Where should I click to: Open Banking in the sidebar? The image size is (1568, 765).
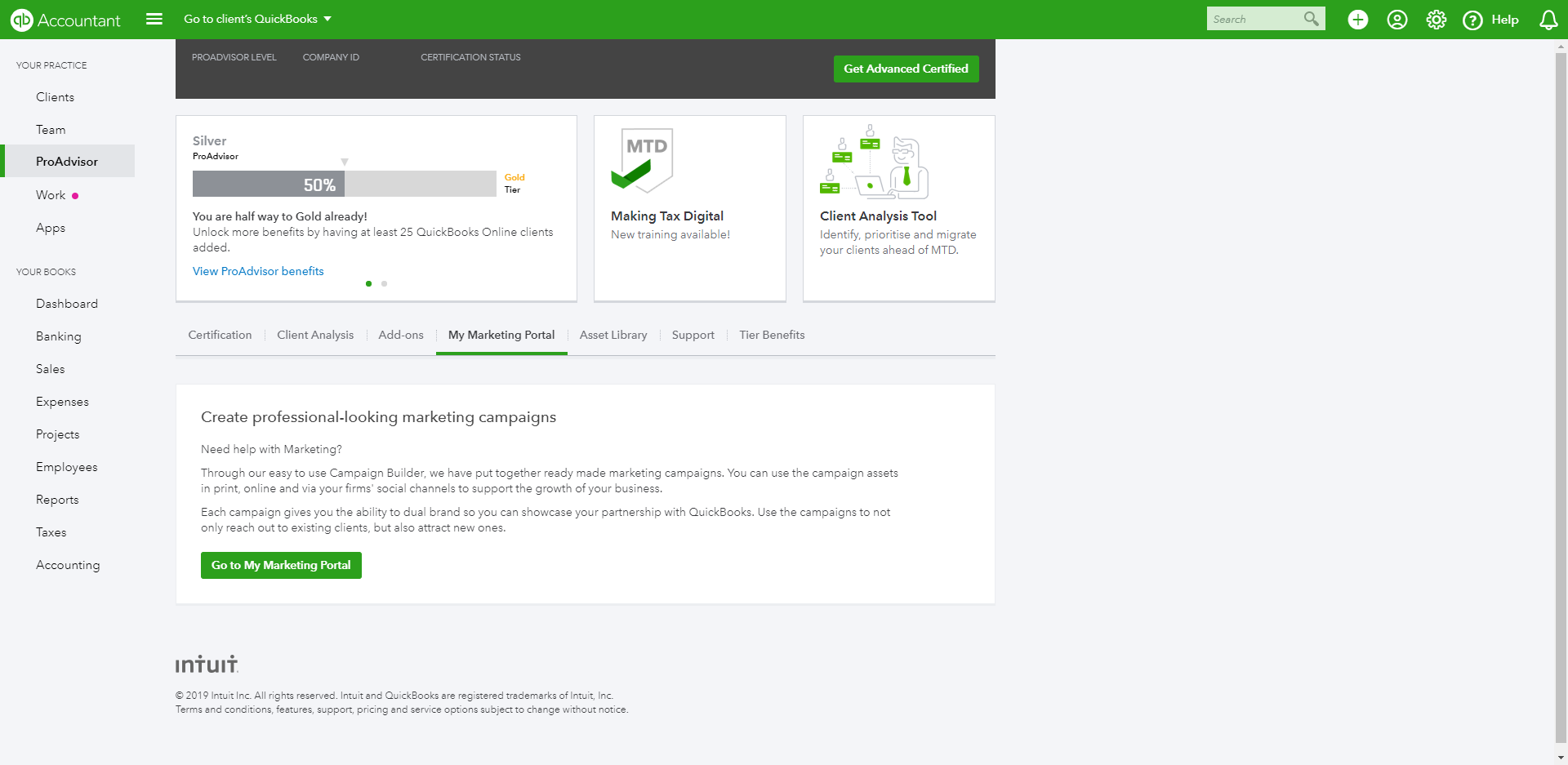click(59, 336)
